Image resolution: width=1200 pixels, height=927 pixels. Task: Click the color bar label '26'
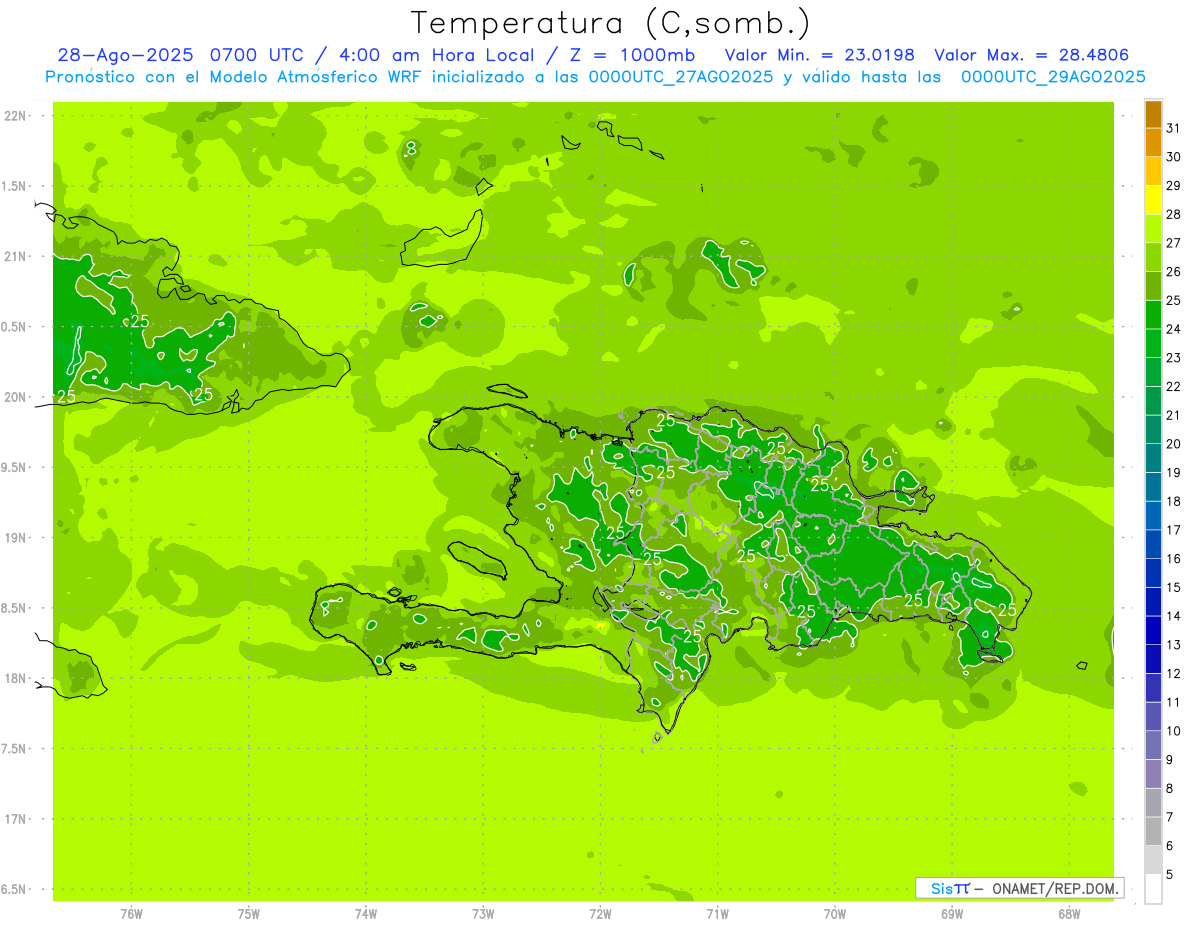click(1174, 272)
